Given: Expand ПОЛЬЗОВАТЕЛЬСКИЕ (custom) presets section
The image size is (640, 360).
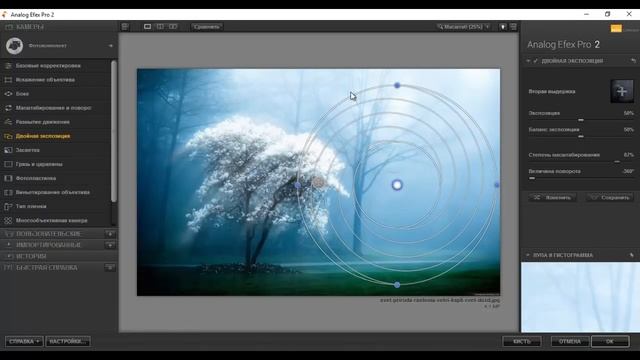Looking at the screenshot, I should [x=48, y=234].
